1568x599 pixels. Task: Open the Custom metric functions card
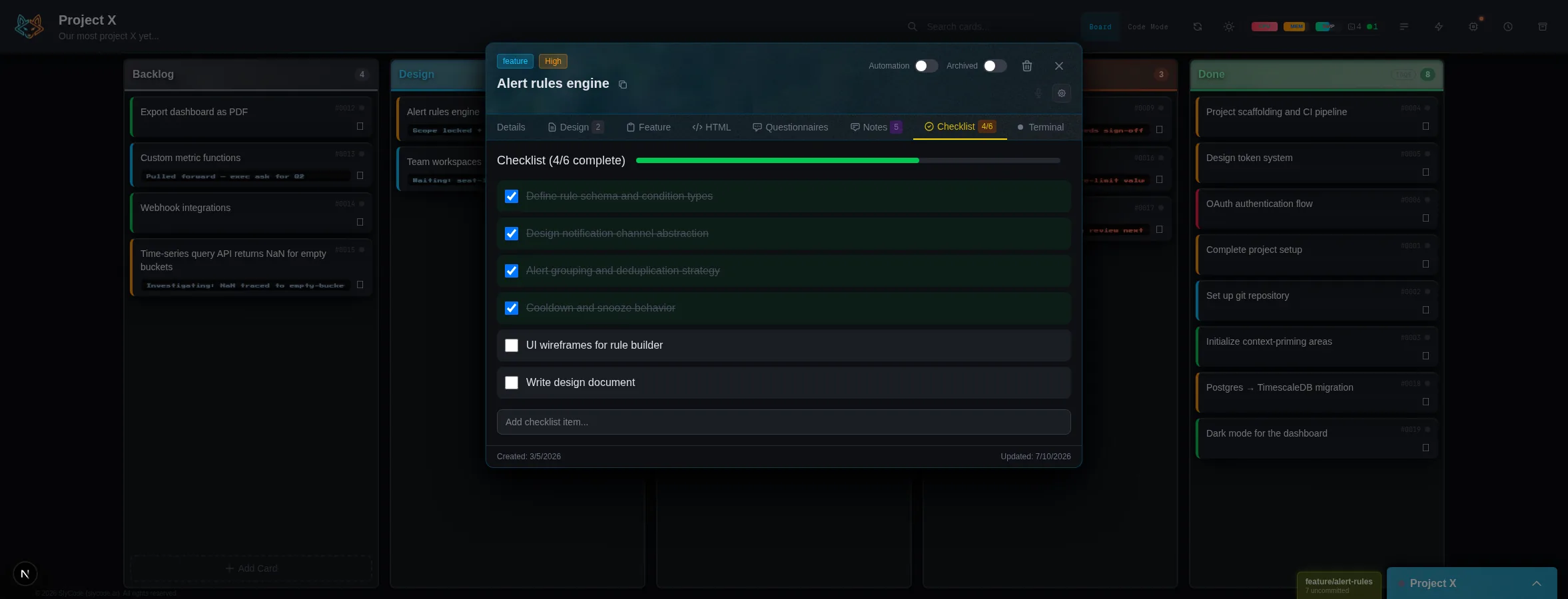(x=251, y=164)
